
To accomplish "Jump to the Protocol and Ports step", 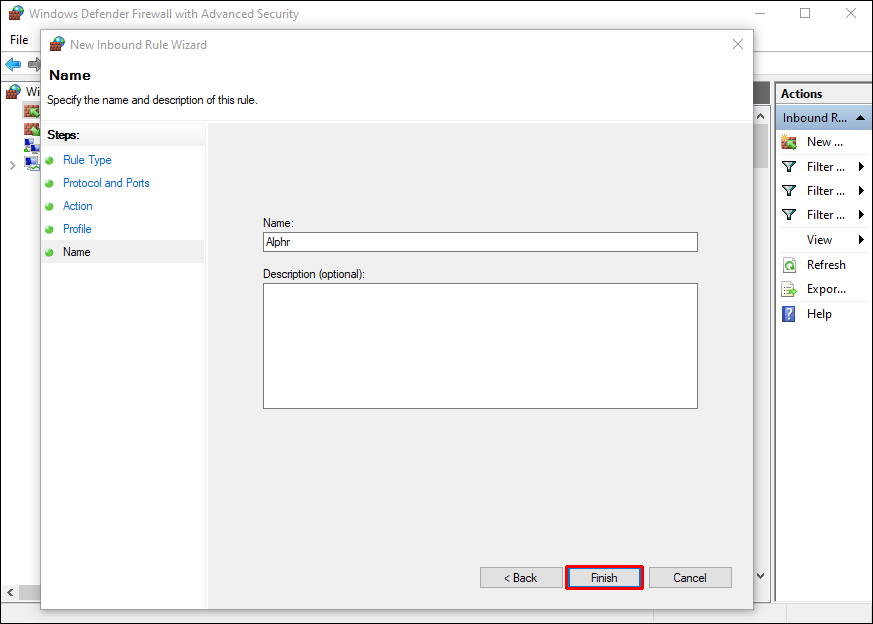I will click(106, 183).
